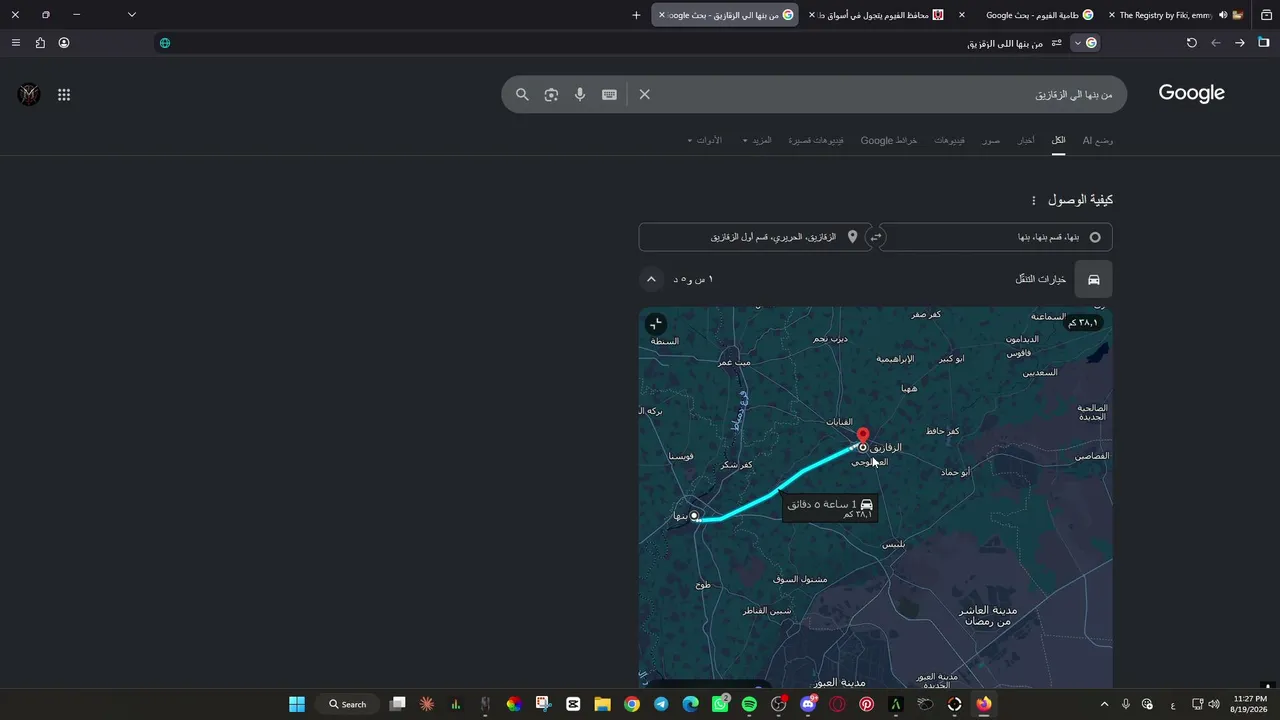
Task: Open the browser extensions puzzle icon
Action: (x=40, y=43)
